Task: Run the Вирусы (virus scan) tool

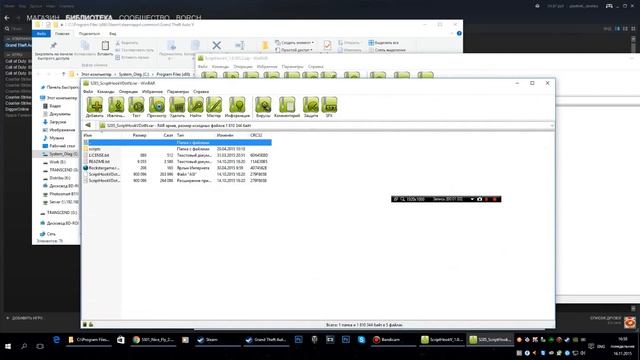Action: pos(263,107)
